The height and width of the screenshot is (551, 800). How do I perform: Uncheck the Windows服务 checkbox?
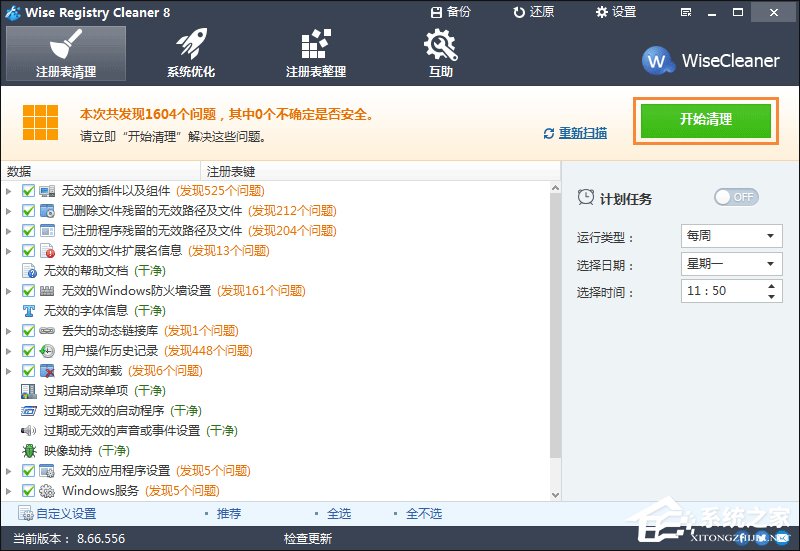(x=29, y=491)
